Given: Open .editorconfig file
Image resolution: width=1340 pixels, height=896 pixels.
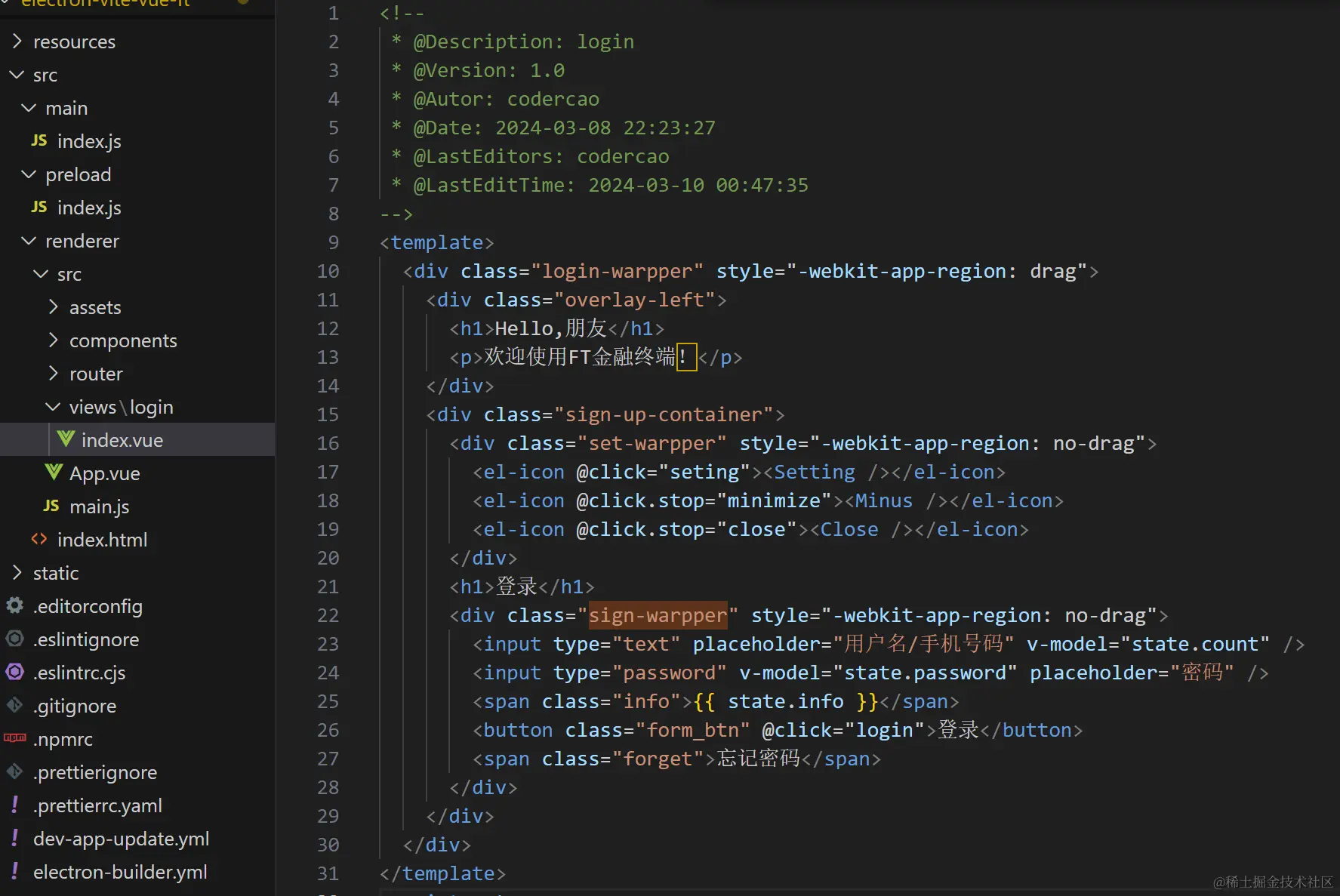Looking at the screenshot, I should [x=88, y=606].
